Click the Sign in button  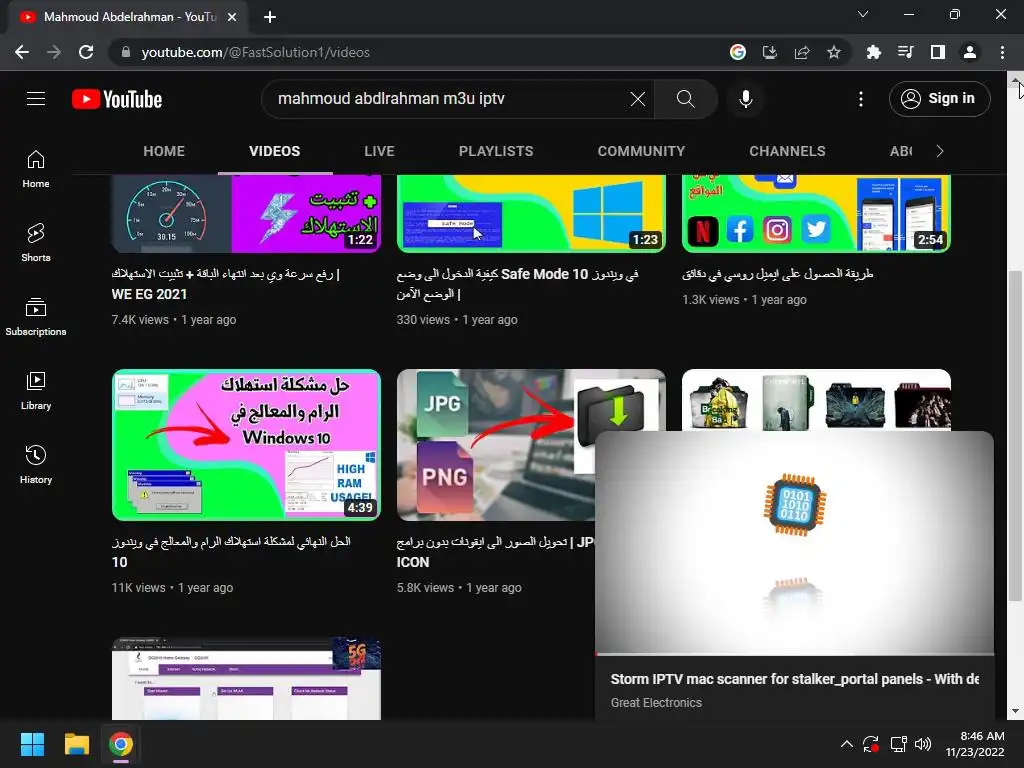[940, 99]
